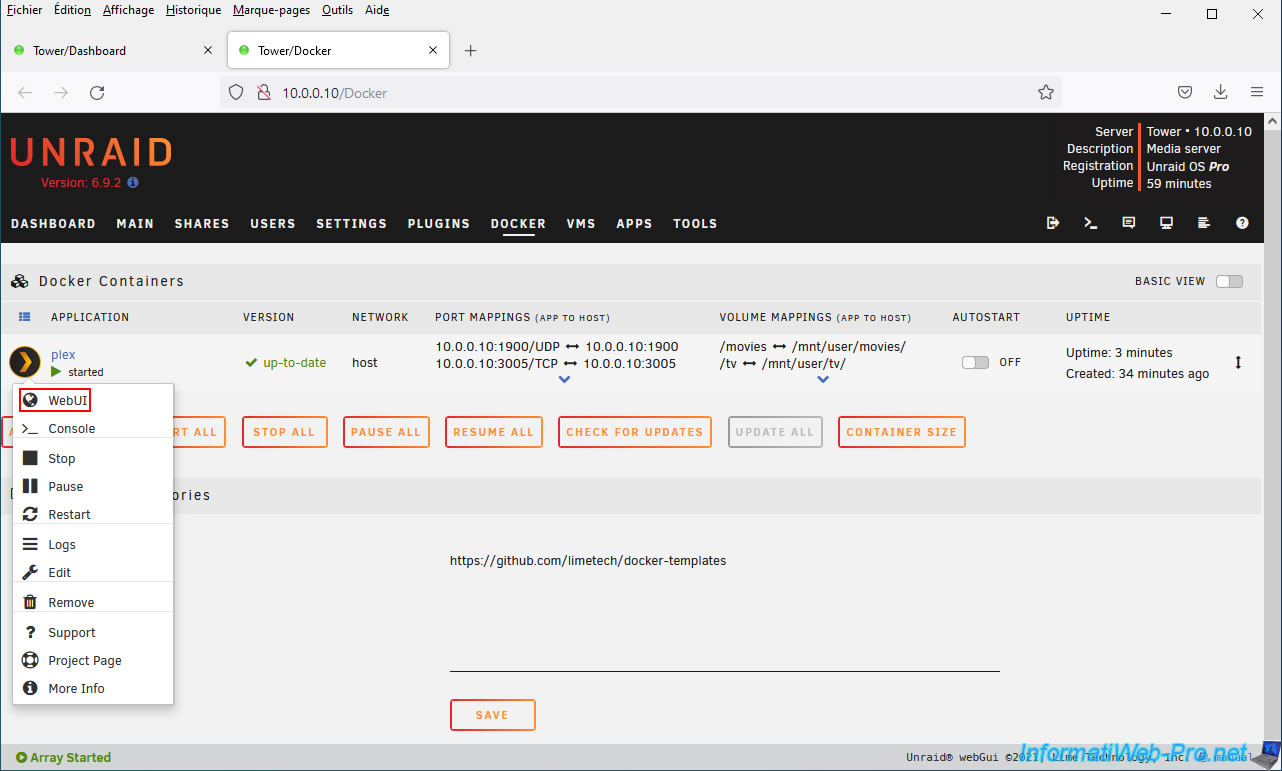The height and width of the screenshot is (771, 1282).
Task: Open the terminal icon in Unraid header
Action: (1091, 223)
